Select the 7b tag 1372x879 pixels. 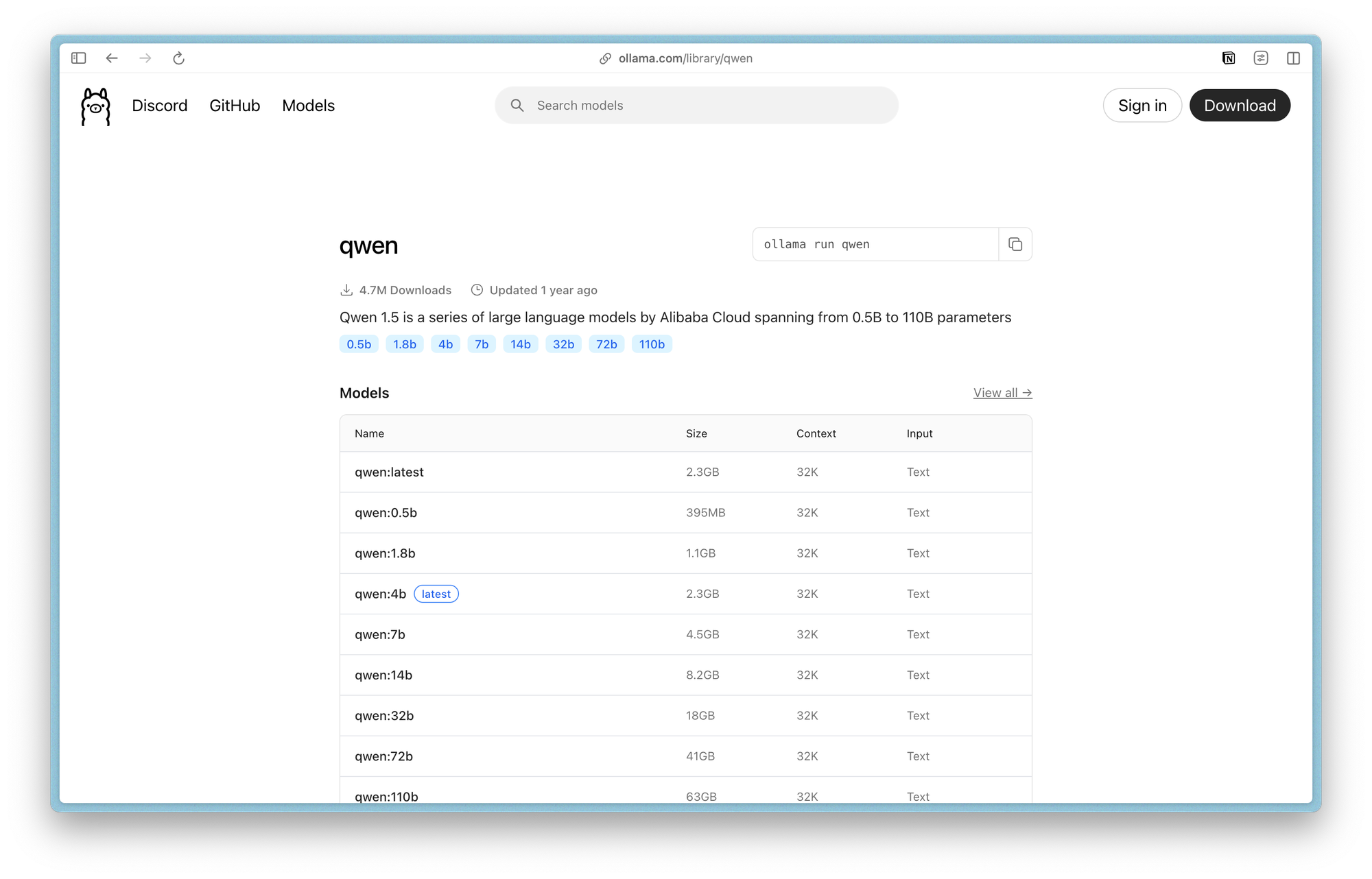click(x=482, y=344)
